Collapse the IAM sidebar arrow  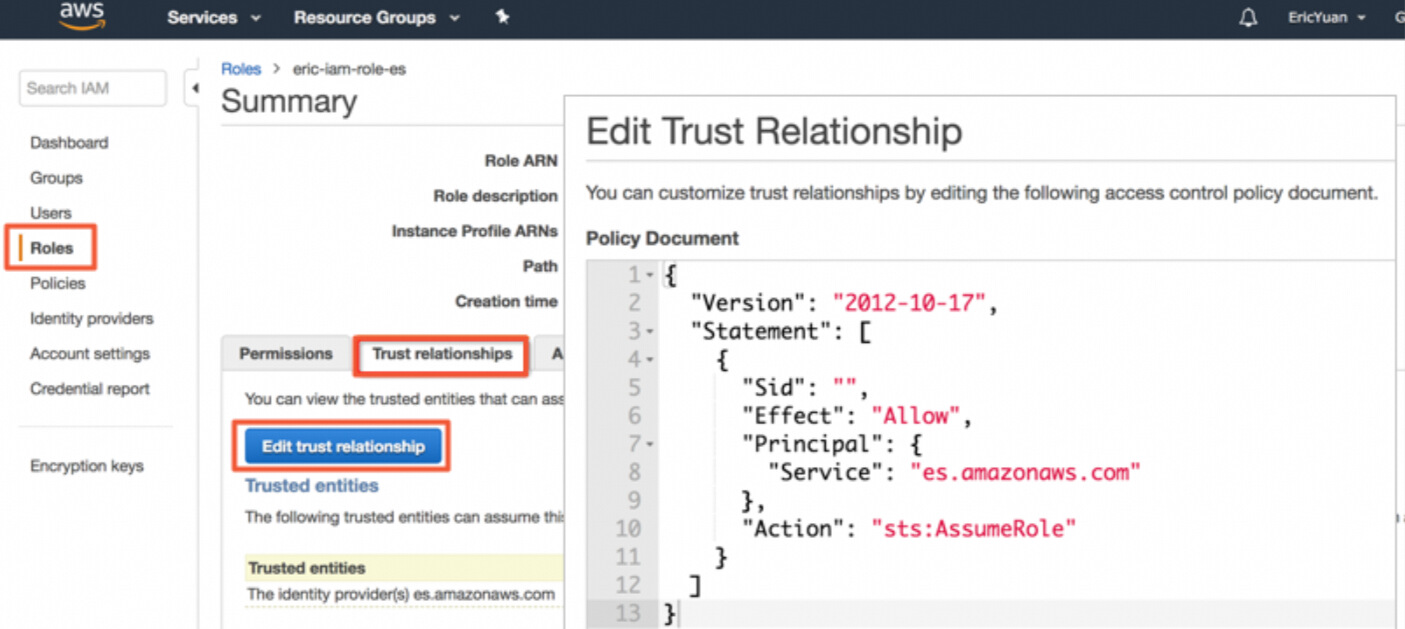pos(194,88)
